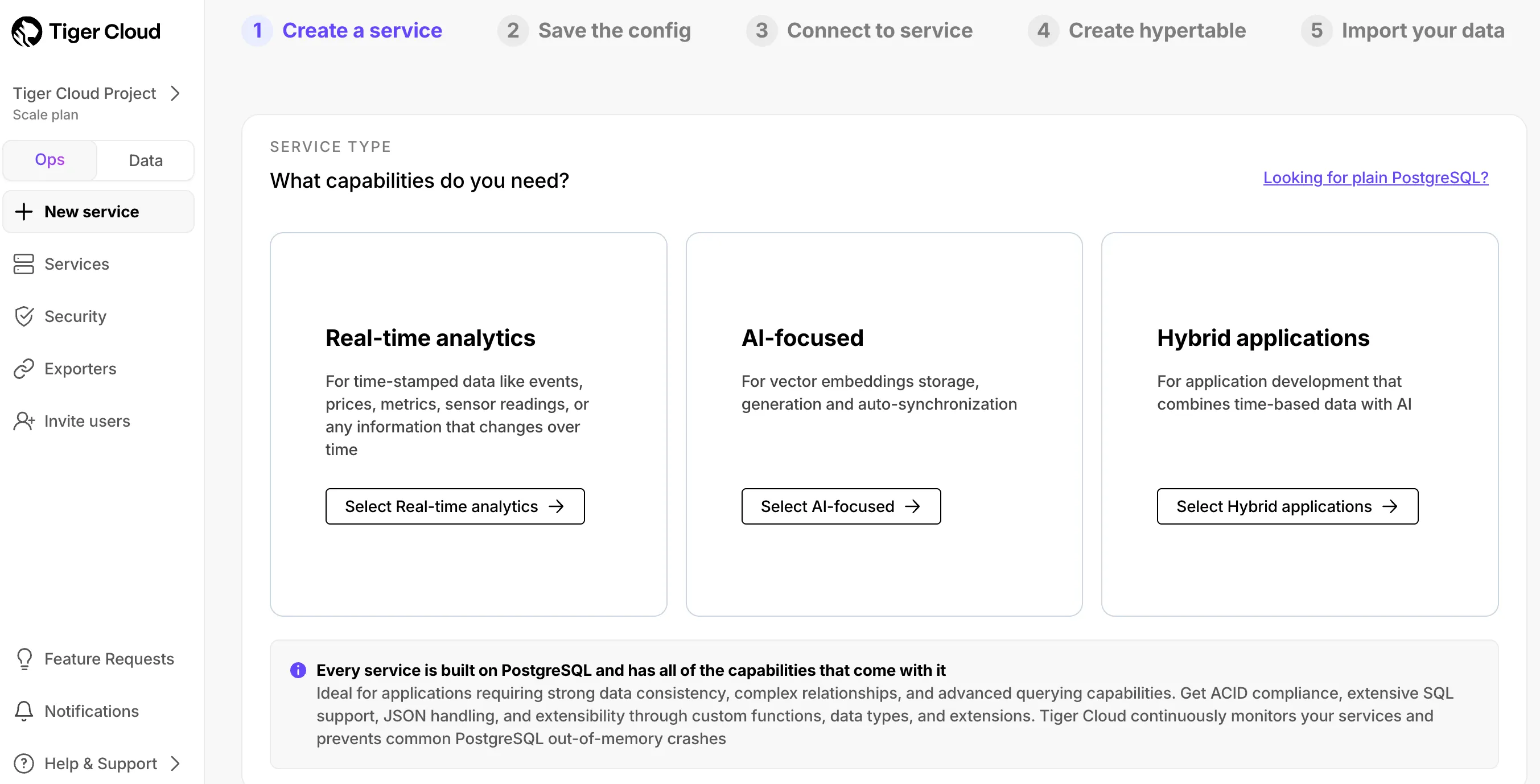The image size is (1540, 784).
Task: Click the New service button
Action: (x=98, y=212)
